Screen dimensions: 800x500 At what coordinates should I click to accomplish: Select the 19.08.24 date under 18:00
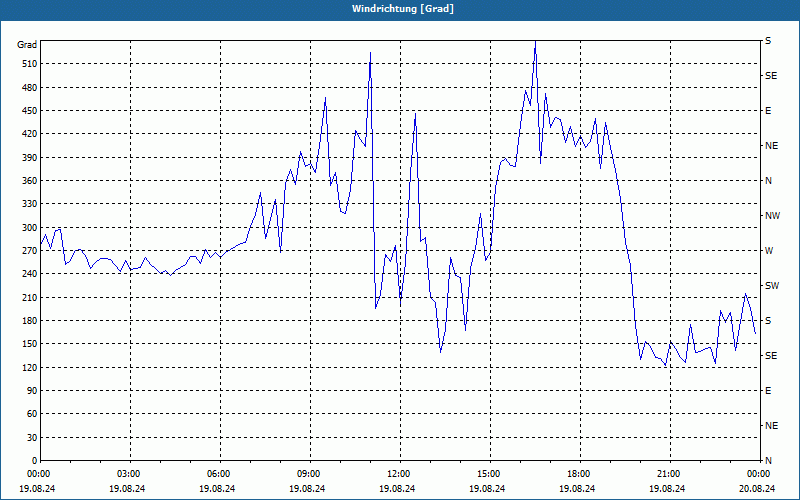point(577,489)
